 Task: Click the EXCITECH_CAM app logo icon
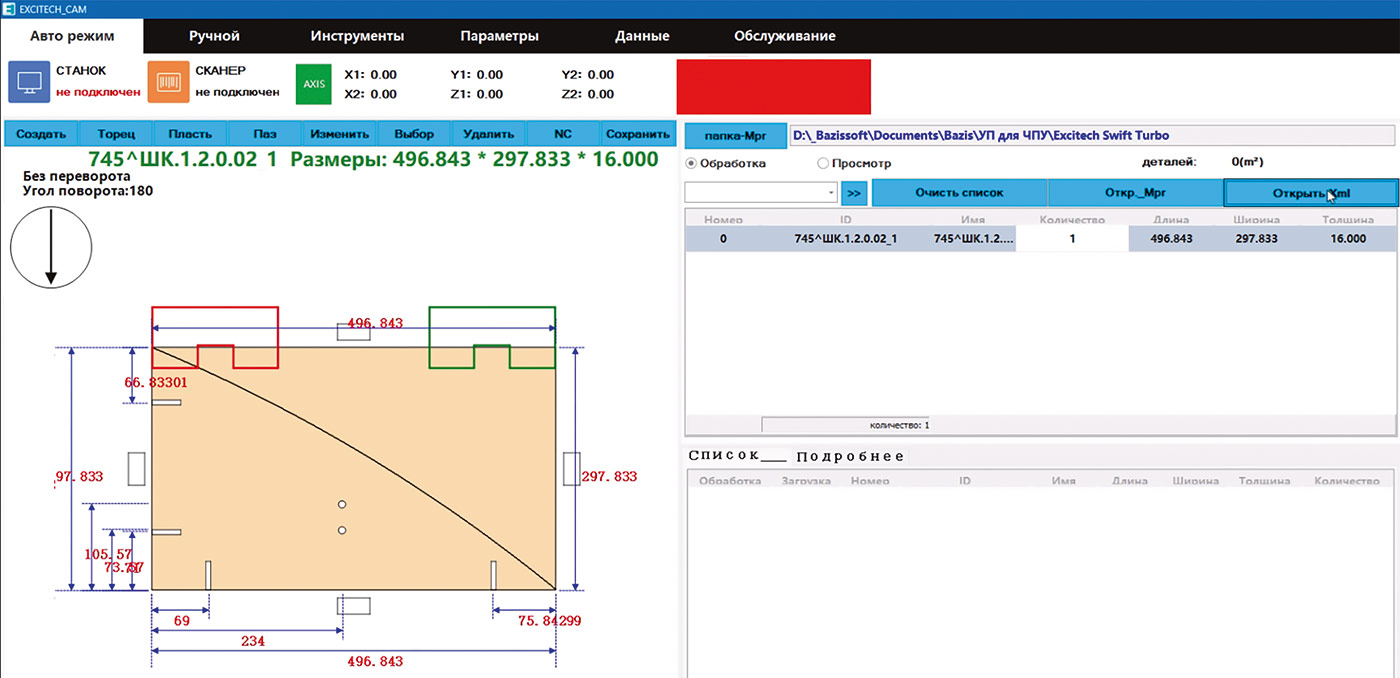9,8
